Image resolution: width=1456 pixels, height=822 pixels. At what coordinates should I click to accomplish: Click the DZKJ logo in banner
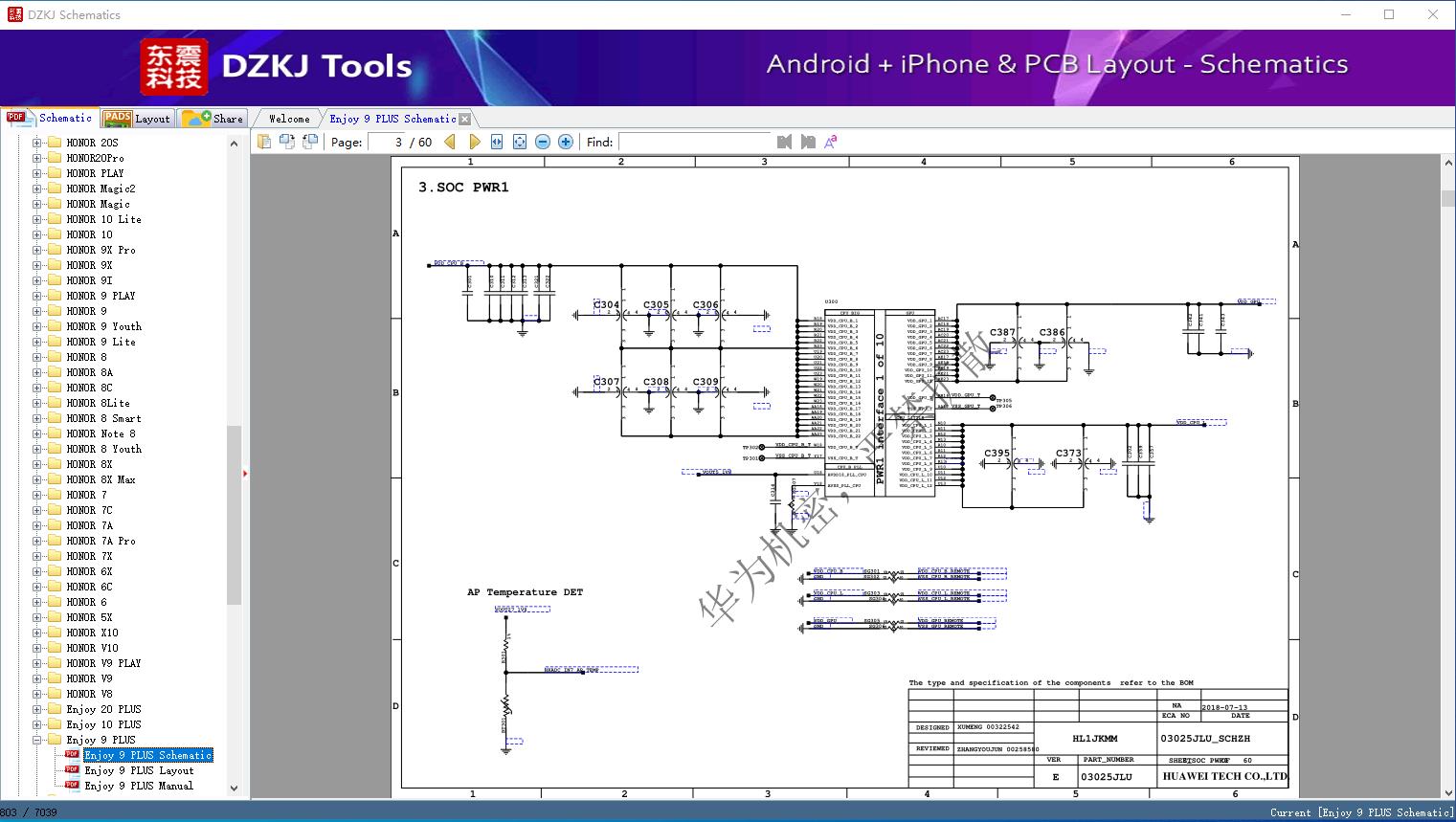coord(174,66)
